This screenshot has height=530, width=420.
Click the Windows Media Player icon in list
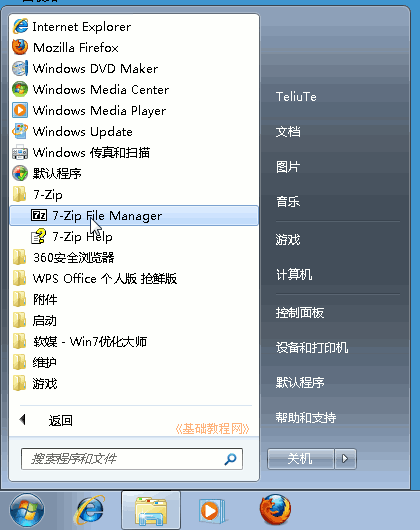coord(20,110)
